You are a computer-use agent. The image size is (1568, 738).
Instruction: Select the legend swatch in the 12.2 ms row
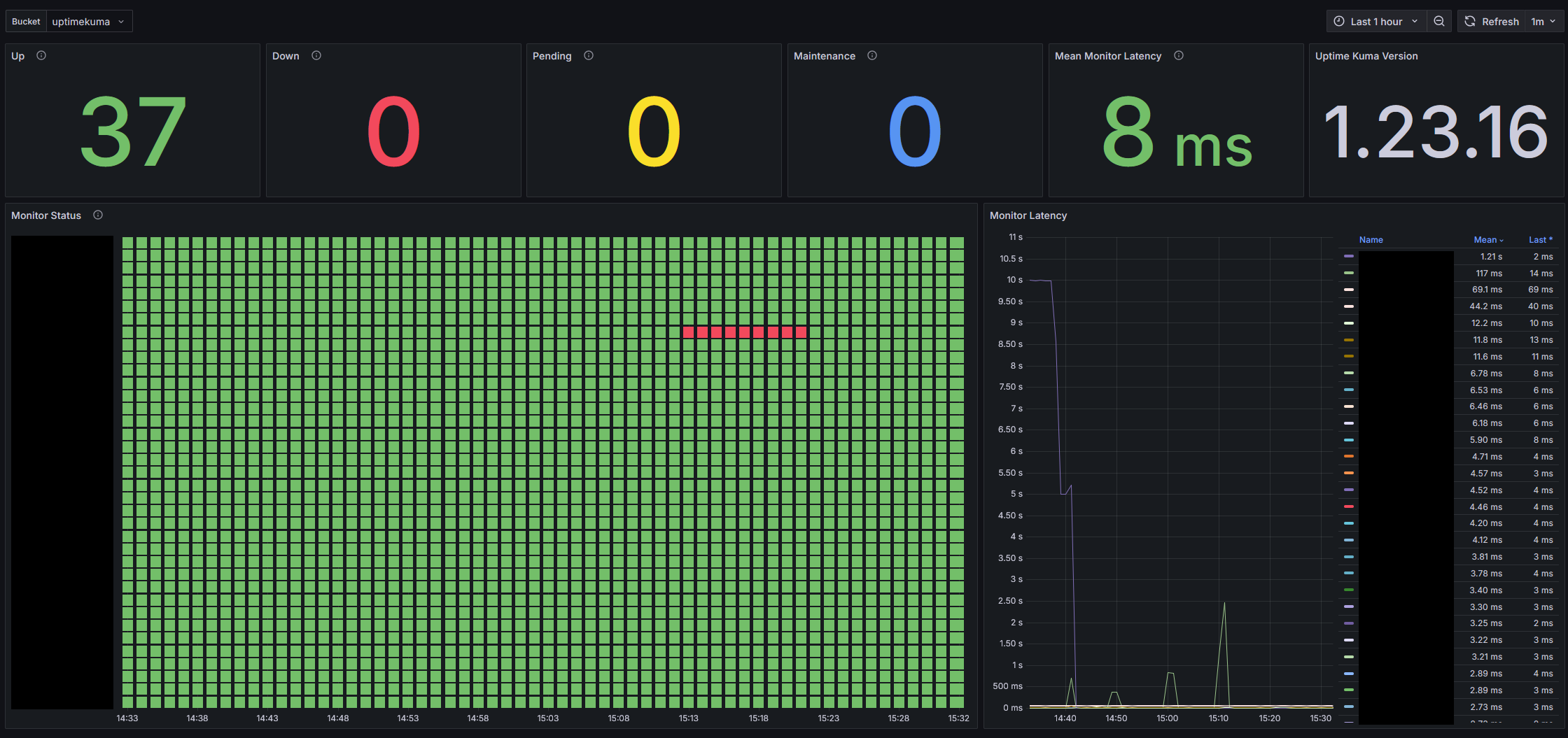pyautogui.click(x=1349, y=323)
